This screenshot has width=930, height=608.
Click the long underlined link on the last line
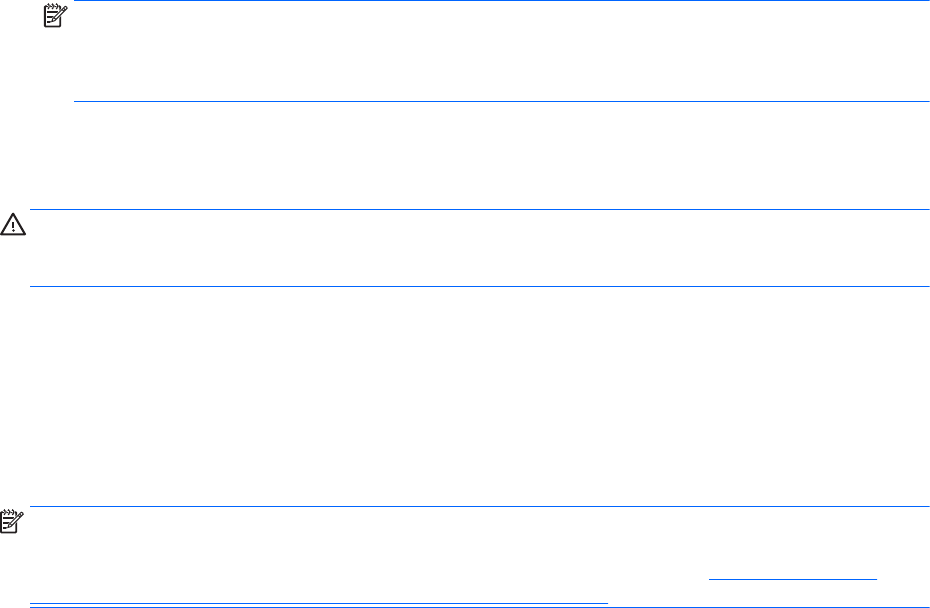tap(318, 603)
